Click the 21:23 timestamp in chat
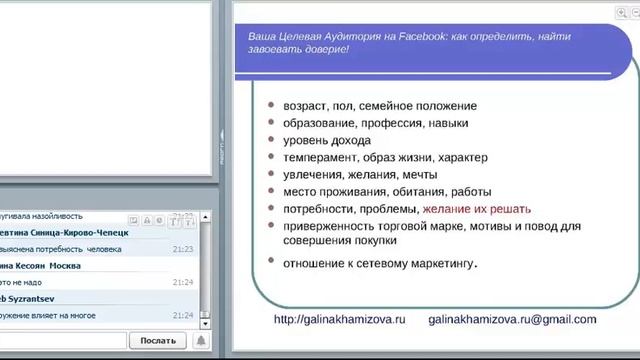Viewport: 640px width, 360px height. (x=183, y=249)
